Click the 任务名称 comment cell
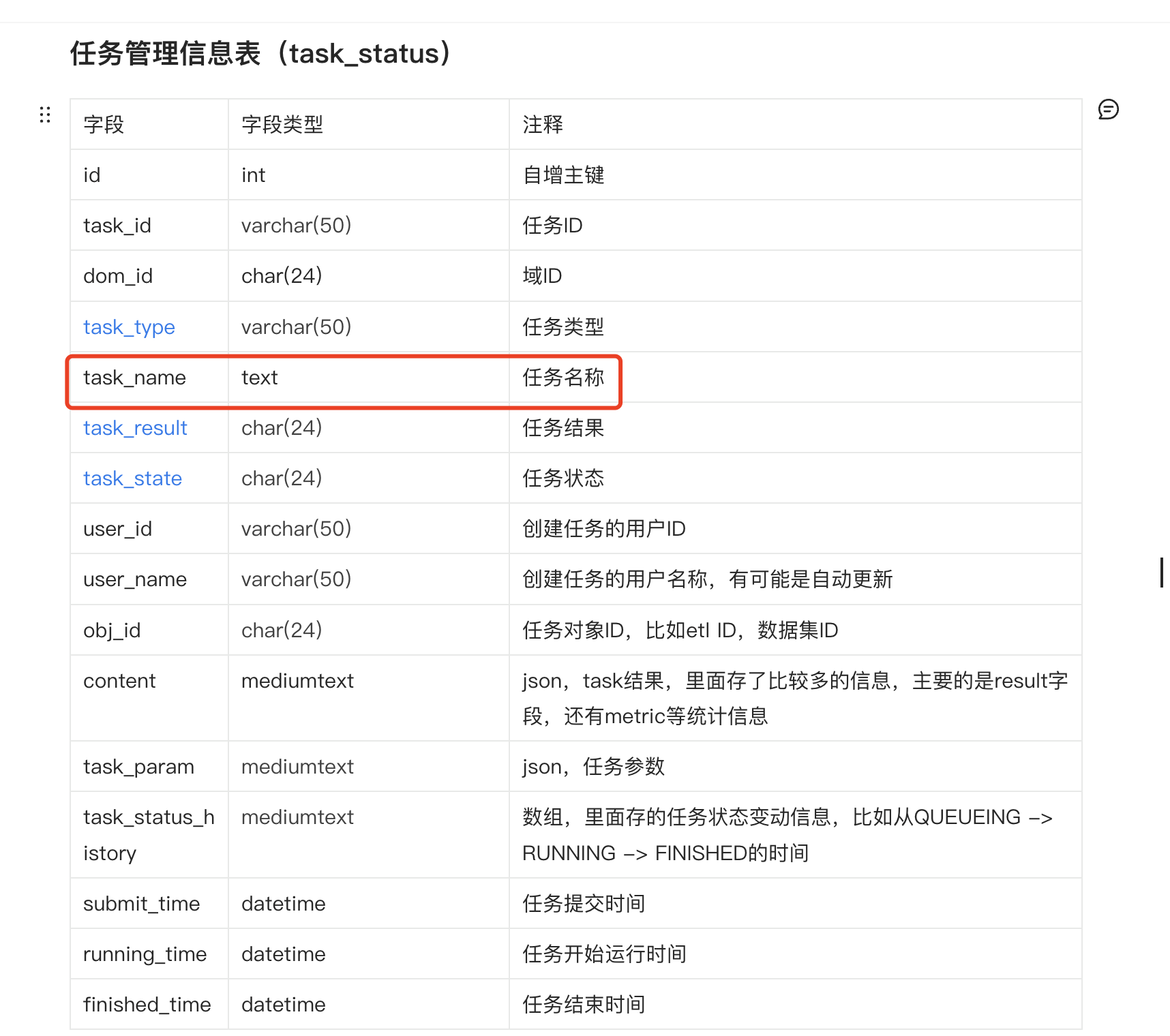Screen dimensions: 1170x1036 [563, 378]
